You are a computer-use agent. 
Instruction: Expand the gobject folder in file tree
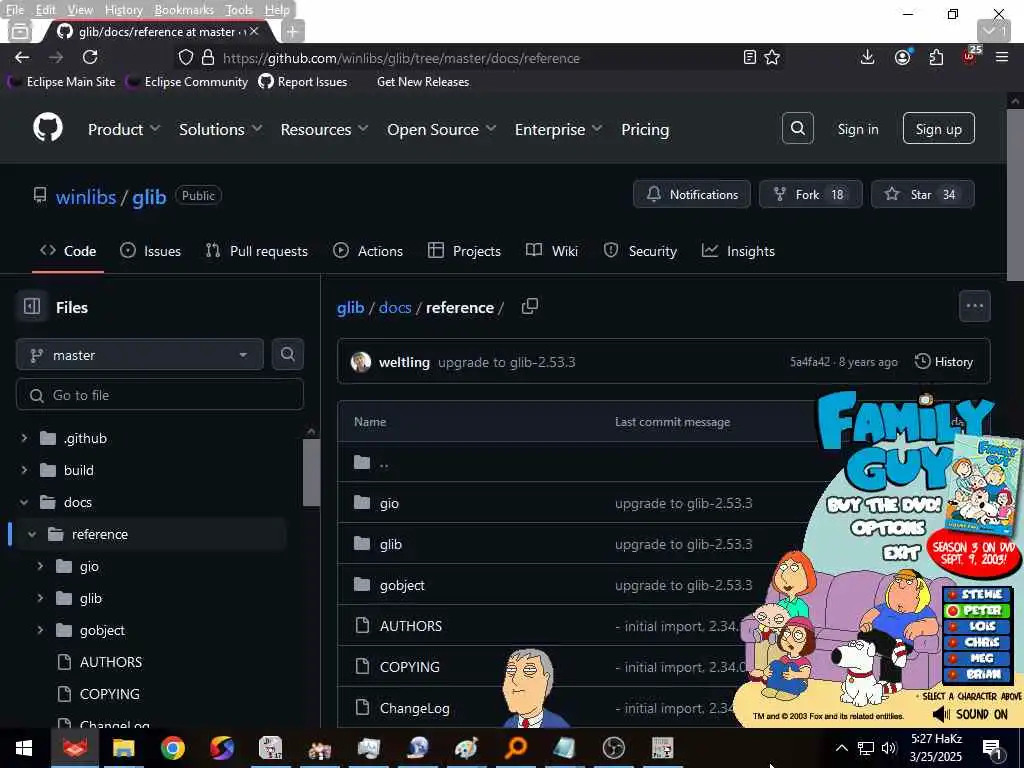pyautogui.click(x=40, y=630)
